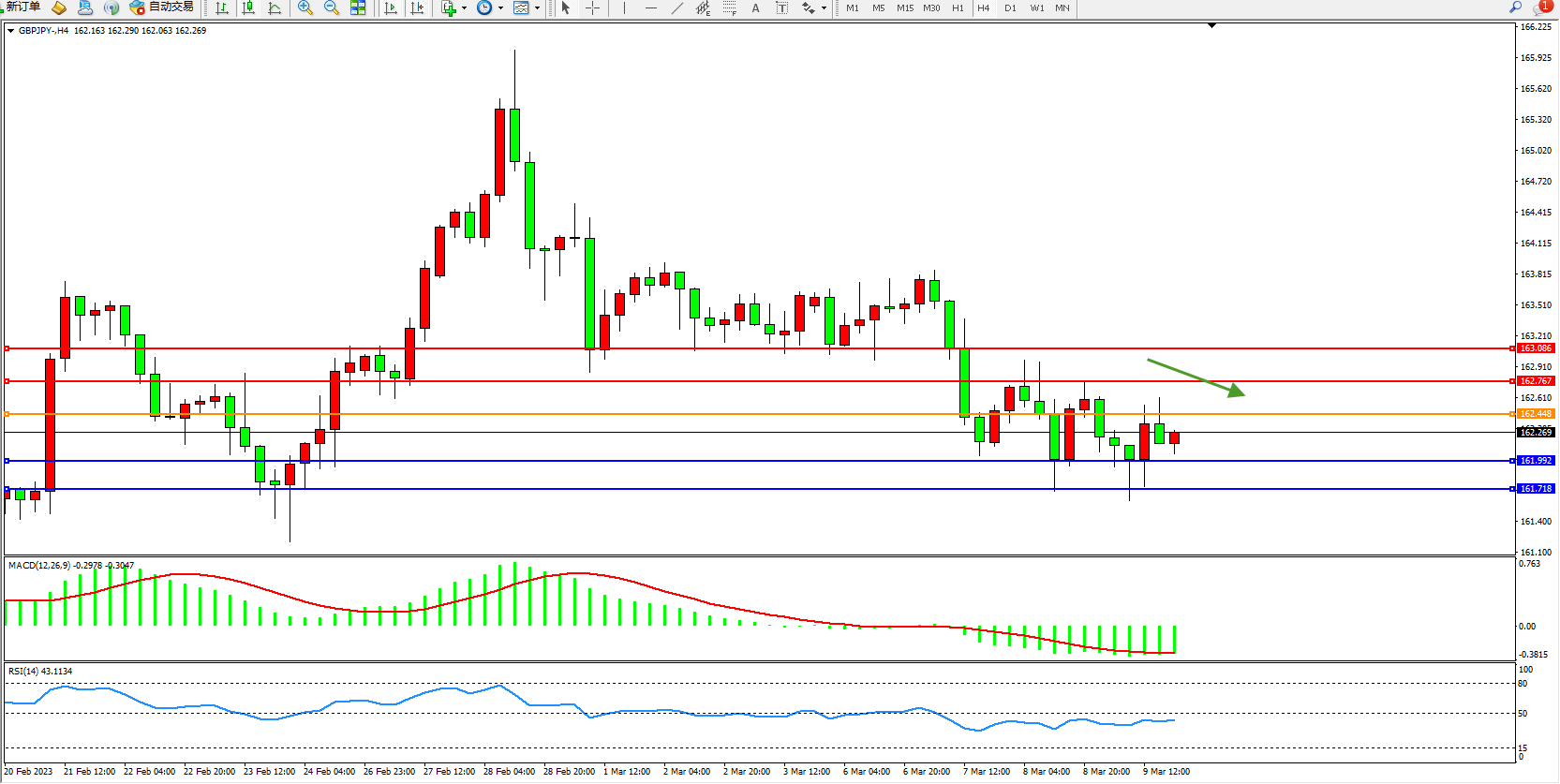
Task: Click the Zoom In magnifier icon
Action: coord(305,7)
